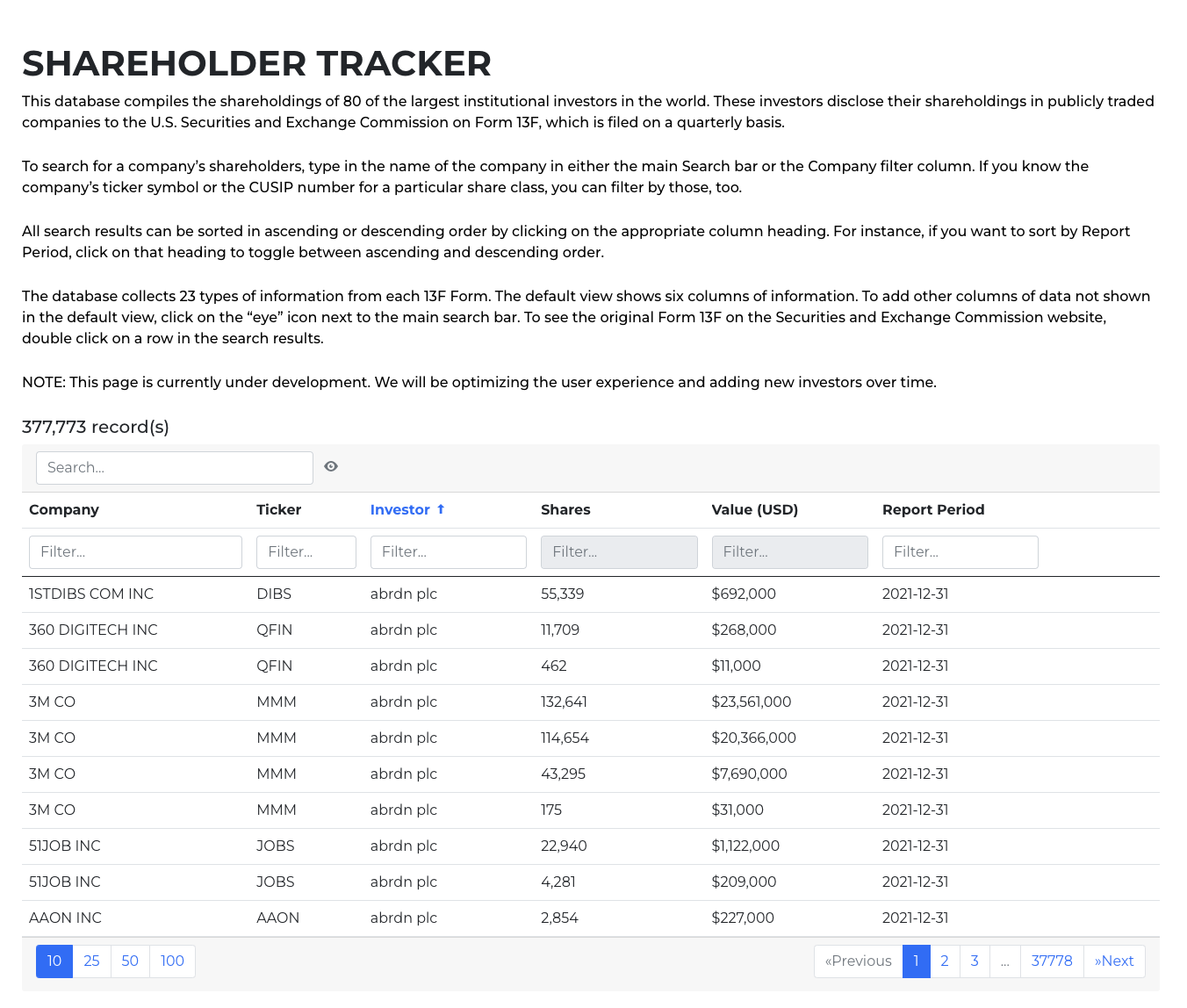
Task: Show 10 records per page
Action: [x=54, y=961]
